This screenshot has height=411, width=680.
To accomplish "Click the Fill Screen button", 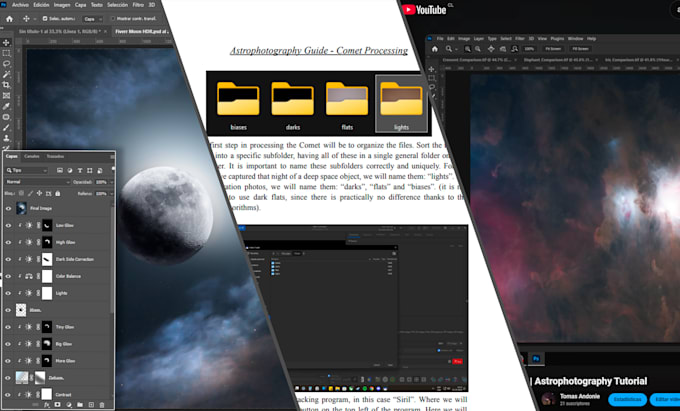I will (x=580, y=49).
